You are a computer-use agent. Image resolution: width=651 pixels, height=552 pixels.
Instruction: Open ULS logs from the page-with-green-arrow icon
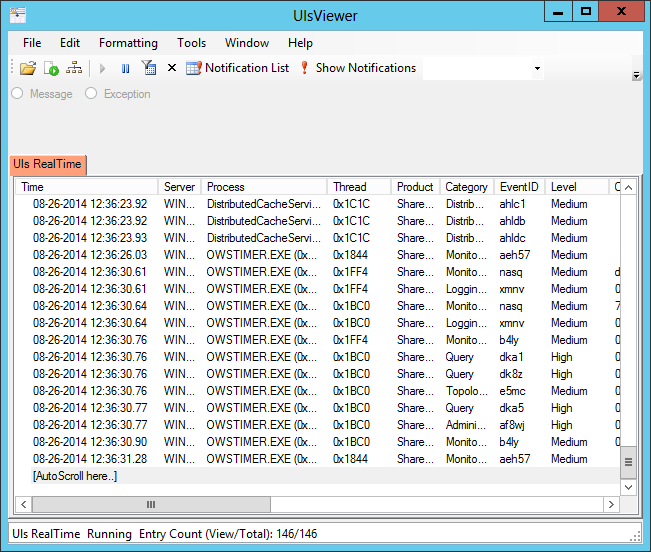(x=51, y=68)
